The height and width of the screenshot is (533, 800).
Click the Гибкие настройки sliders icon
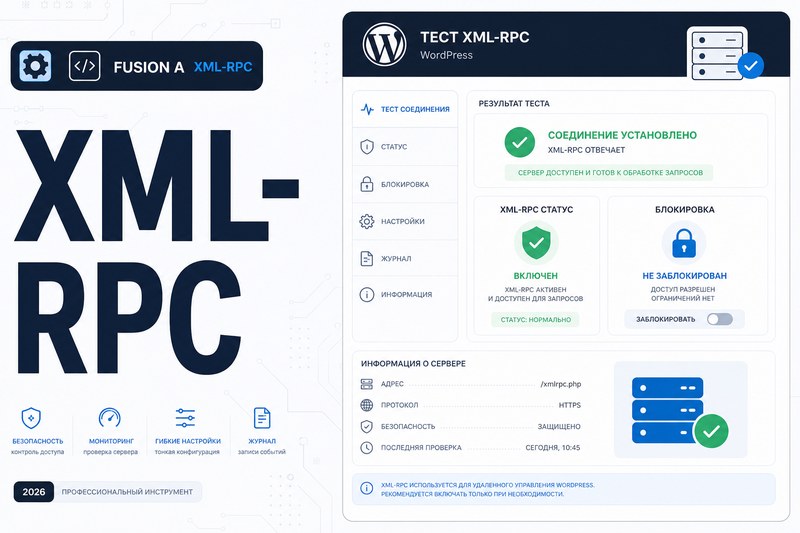pyautogui.click(x=185, y=418)
